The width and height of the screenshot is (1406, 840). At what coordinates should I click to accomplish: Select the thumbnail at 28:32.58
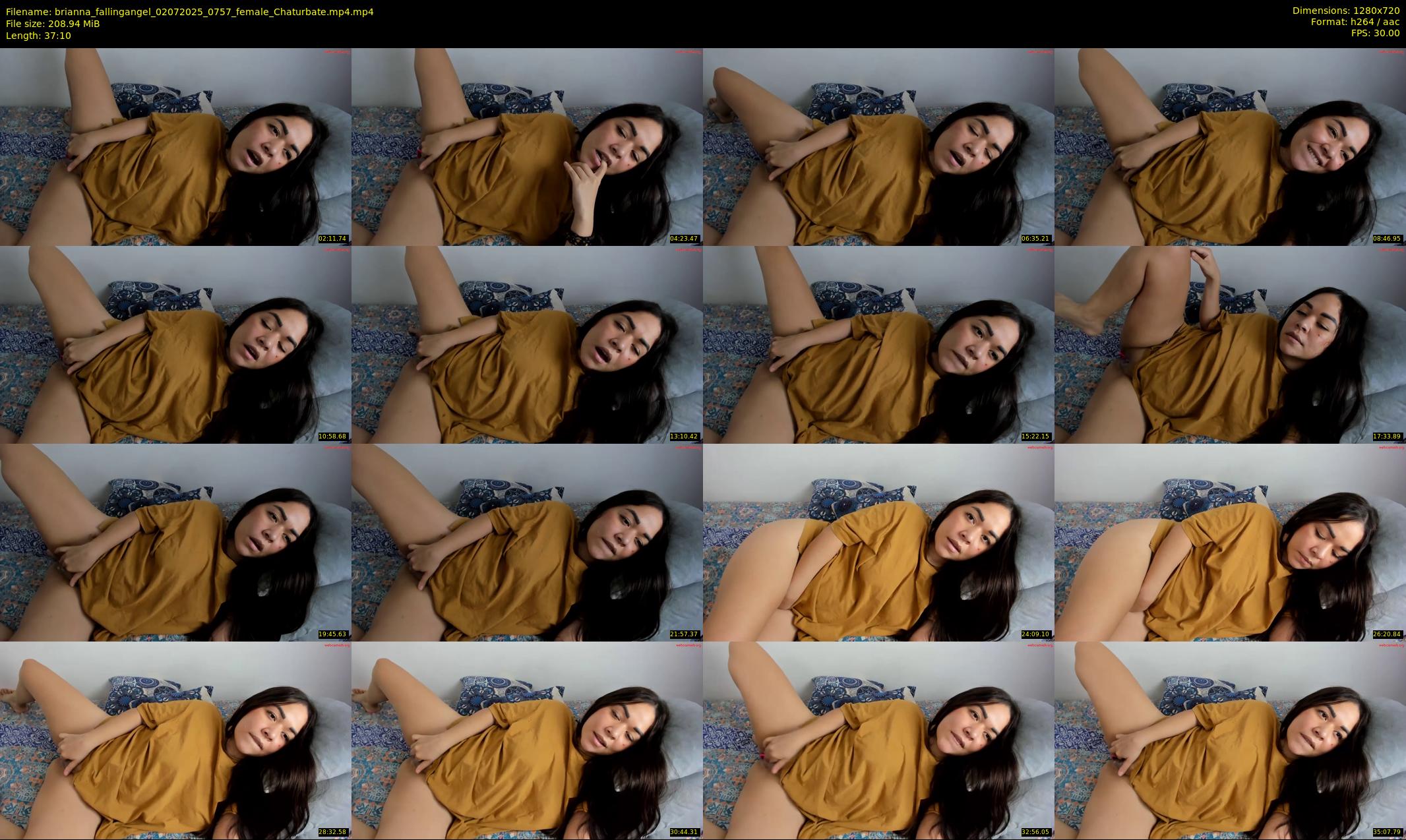[175, 740]
